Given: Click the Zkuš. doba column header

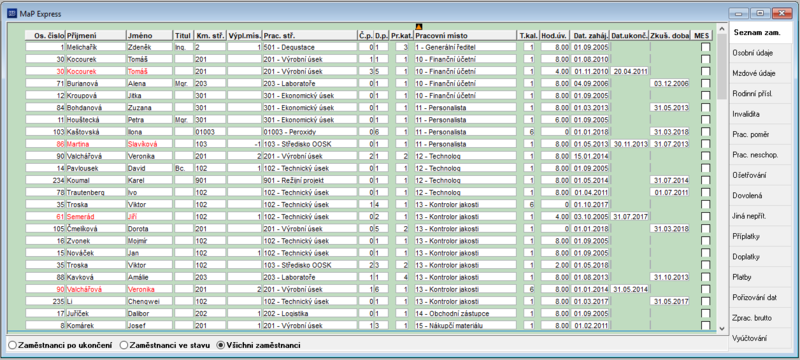Looking at the screenshot, I should (x=669, y=36).
